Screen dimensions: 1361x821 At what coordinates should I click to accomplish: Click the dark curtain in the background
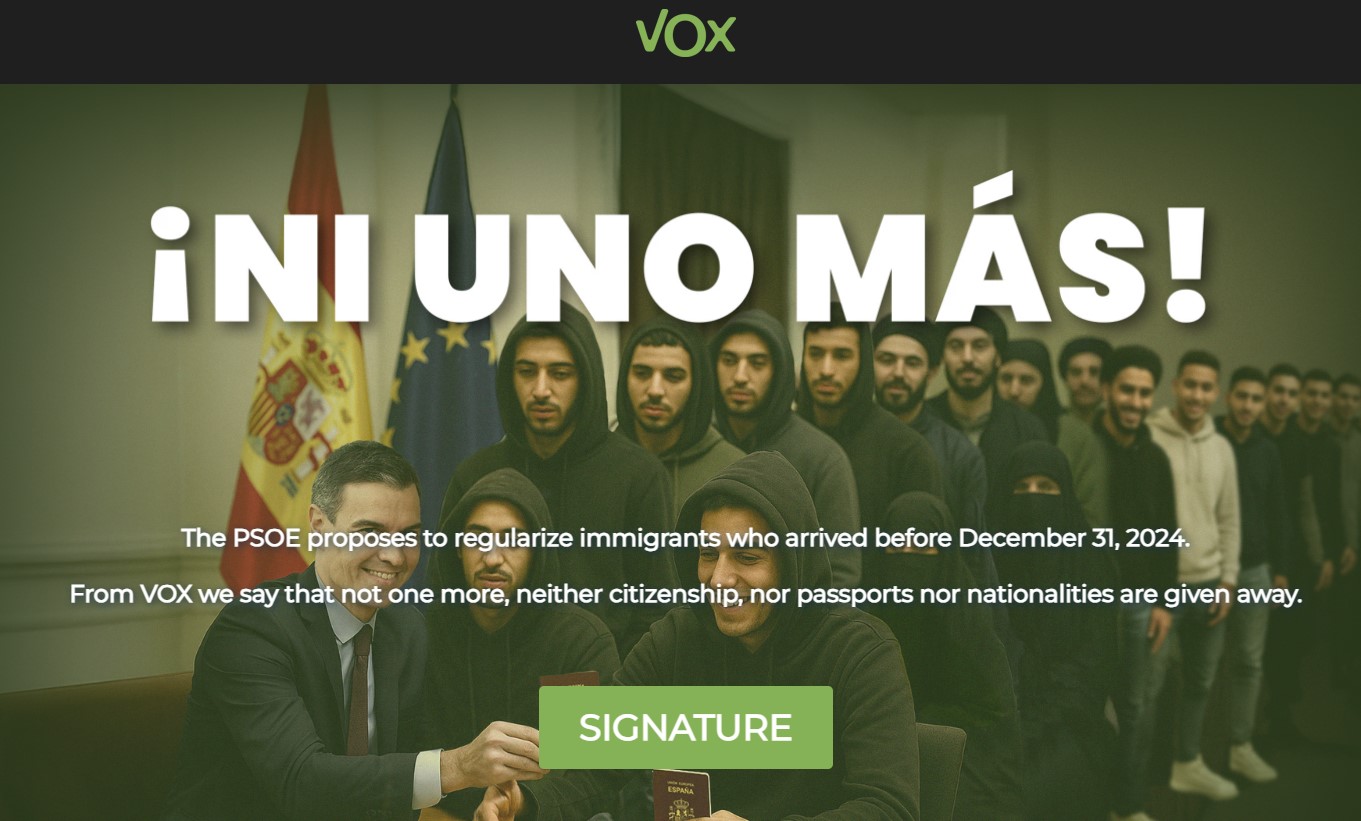pos(704,200)
